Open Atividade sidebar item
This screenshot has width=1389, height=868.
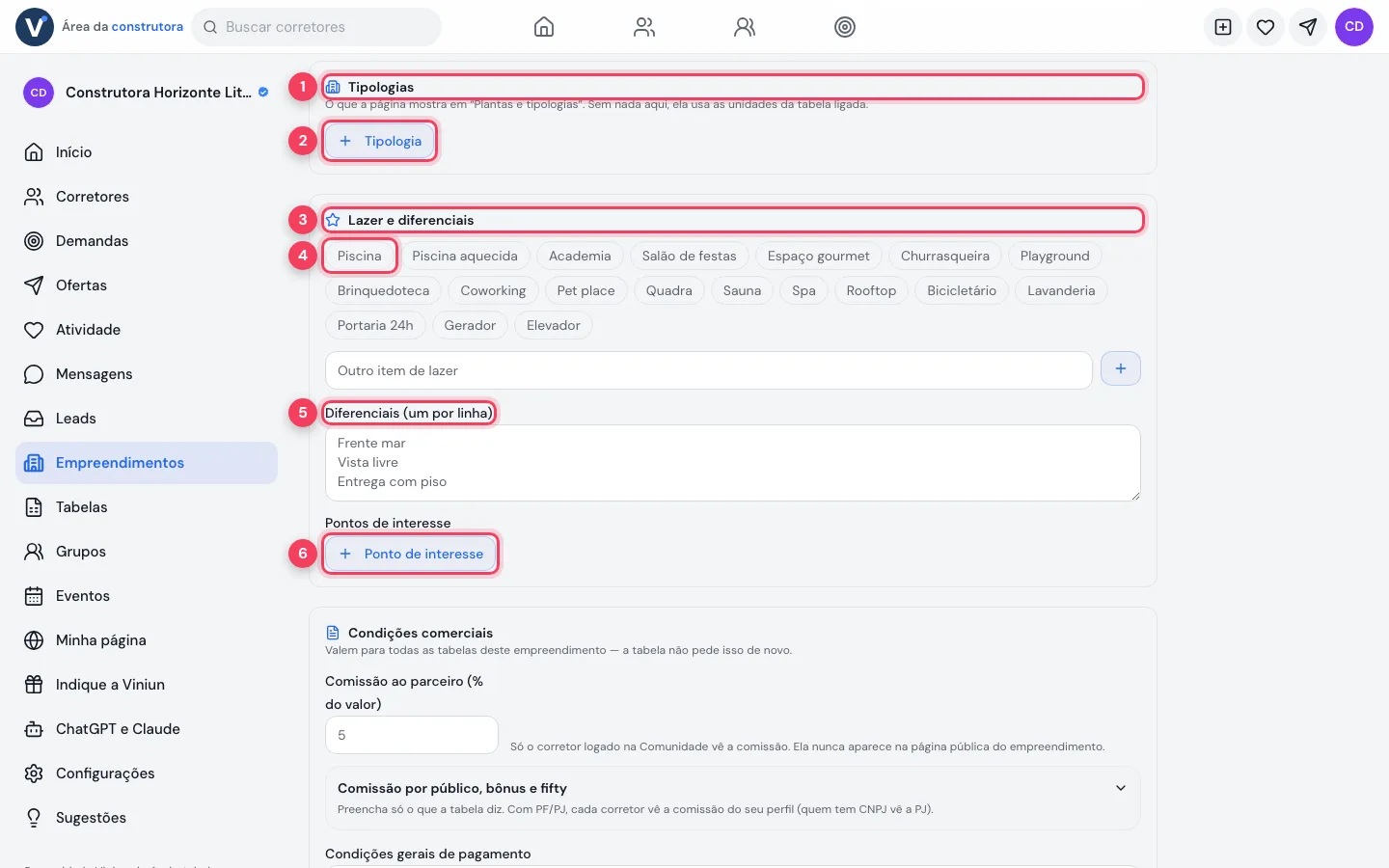point(147,330)
